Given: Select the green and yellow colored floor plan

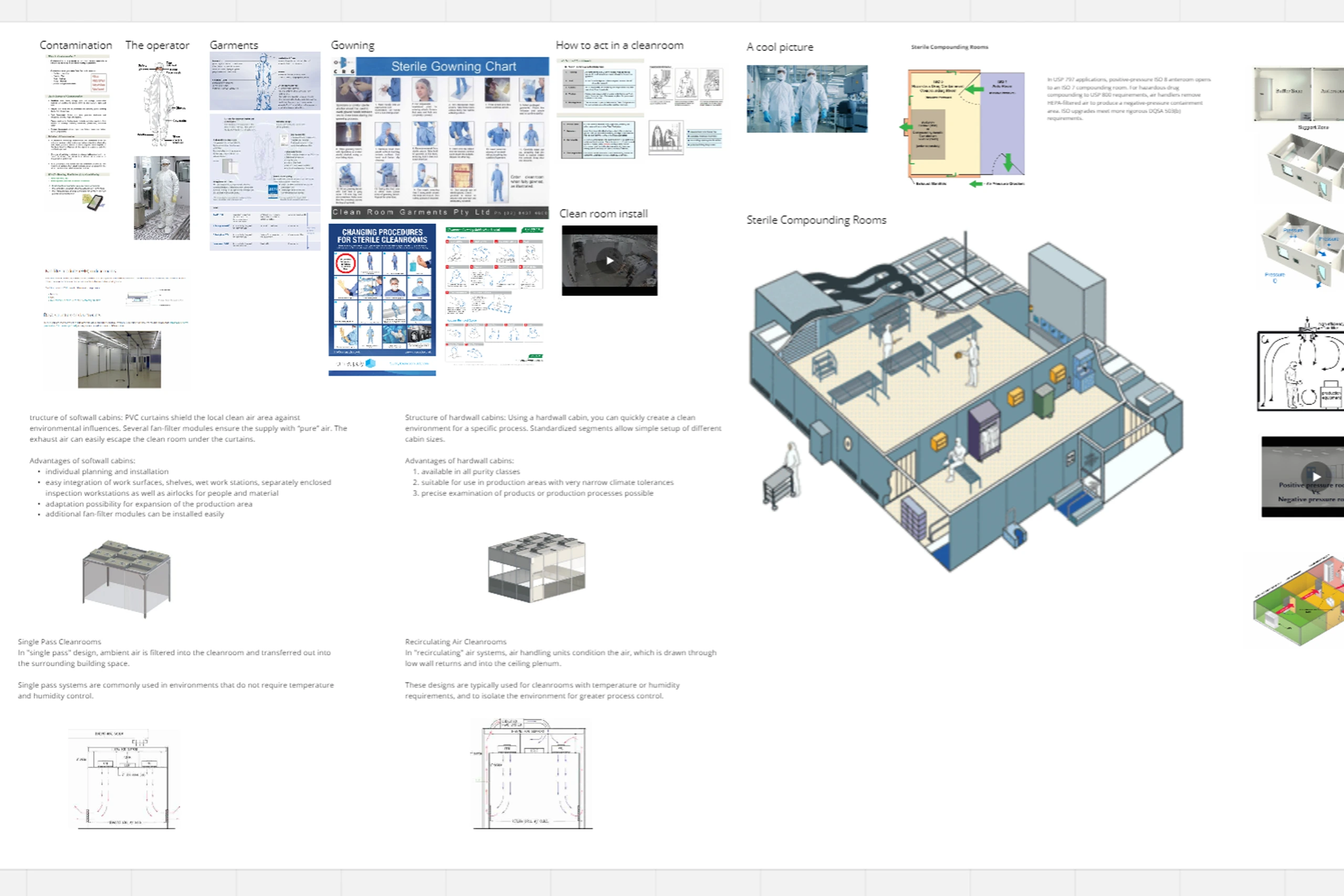Looking at the screenshot, I should pos(1298,600).
